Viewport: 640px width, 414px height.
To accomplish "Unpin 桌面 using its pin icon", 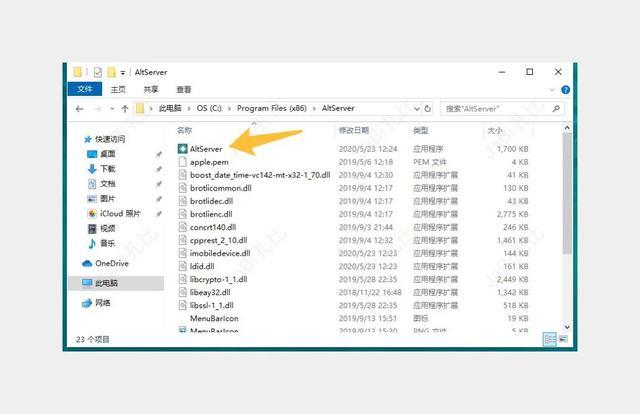I will coord(159,154).
